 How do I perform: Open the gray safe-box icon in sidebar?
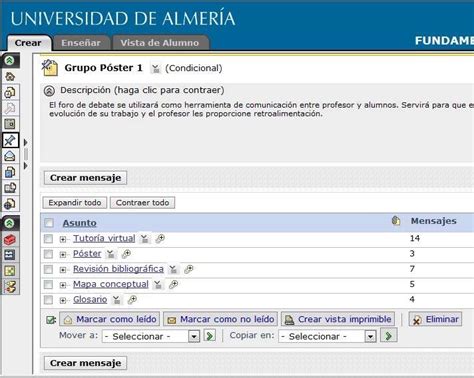tap(10, 124)
